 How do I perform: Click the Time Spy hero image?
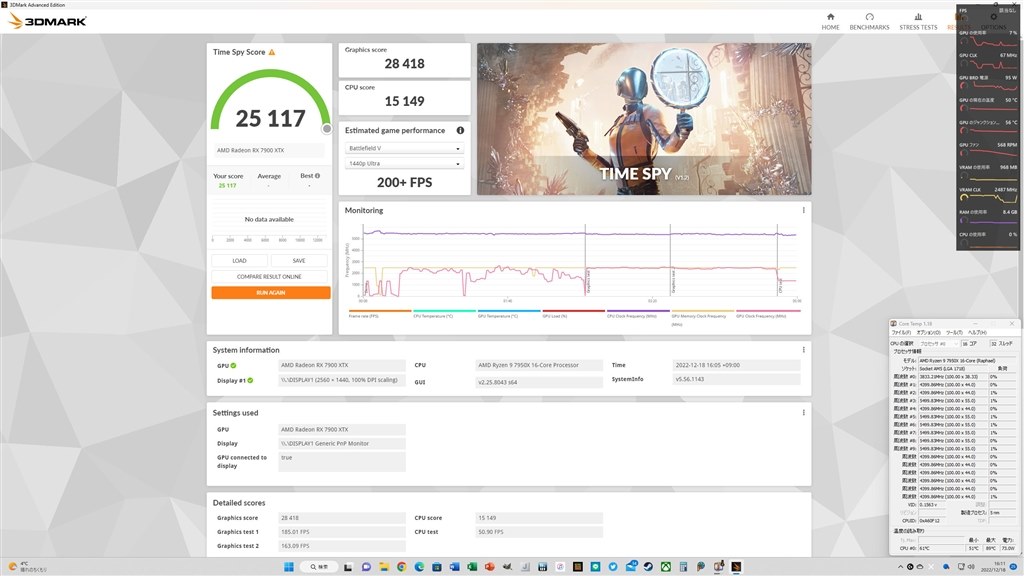coord(644,119)
